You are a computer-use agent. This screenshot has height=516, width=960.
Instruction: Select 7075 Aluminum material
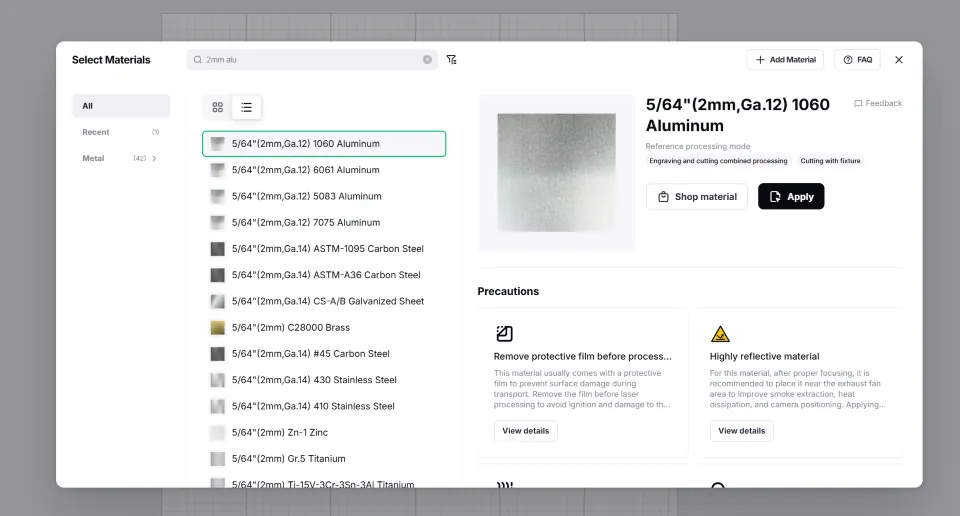coord(324,223)
